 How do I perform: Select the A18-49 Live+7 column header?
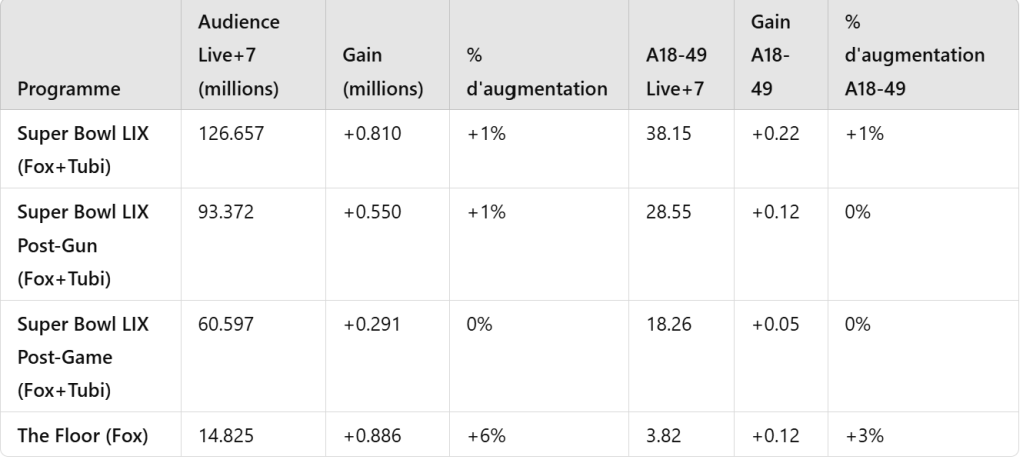click(677, 72)
